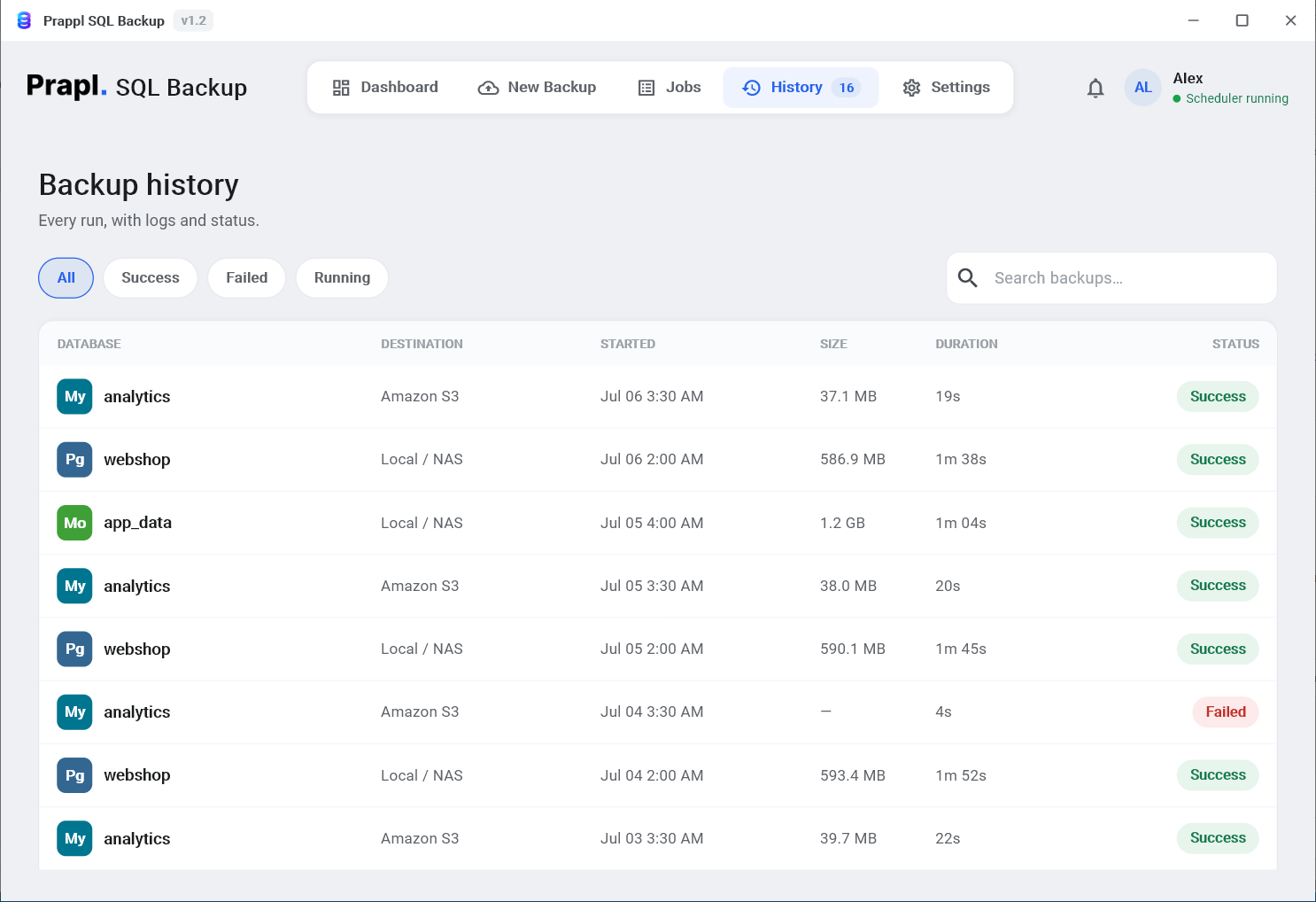Click the Pg icon for Jul 05 webshop
The image size is (1316, 902).
[75, 649]
